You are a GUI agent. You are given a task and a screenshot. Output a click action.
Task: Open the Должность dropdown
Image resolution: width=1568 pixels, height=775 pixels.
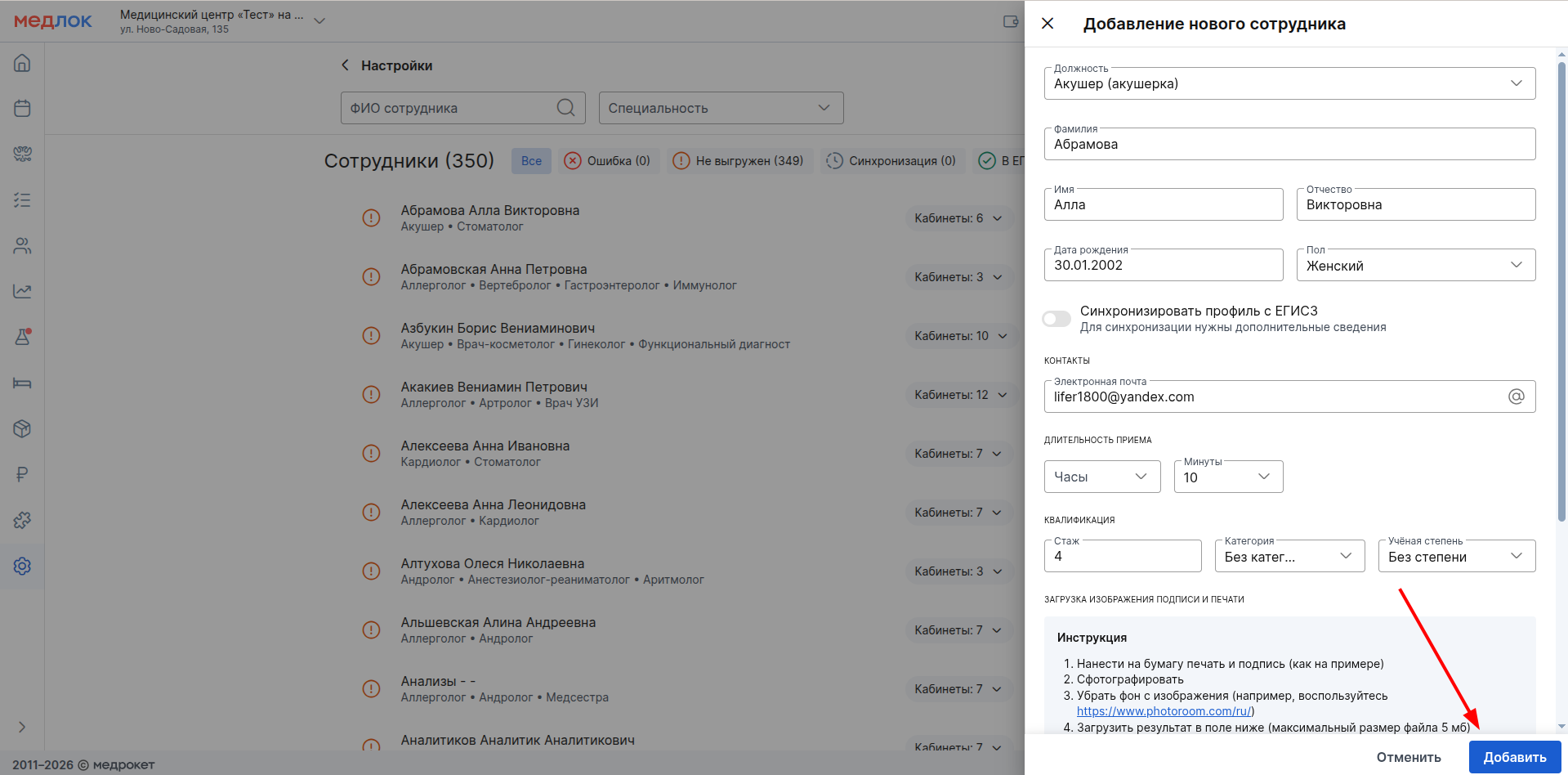(1289, 84)
